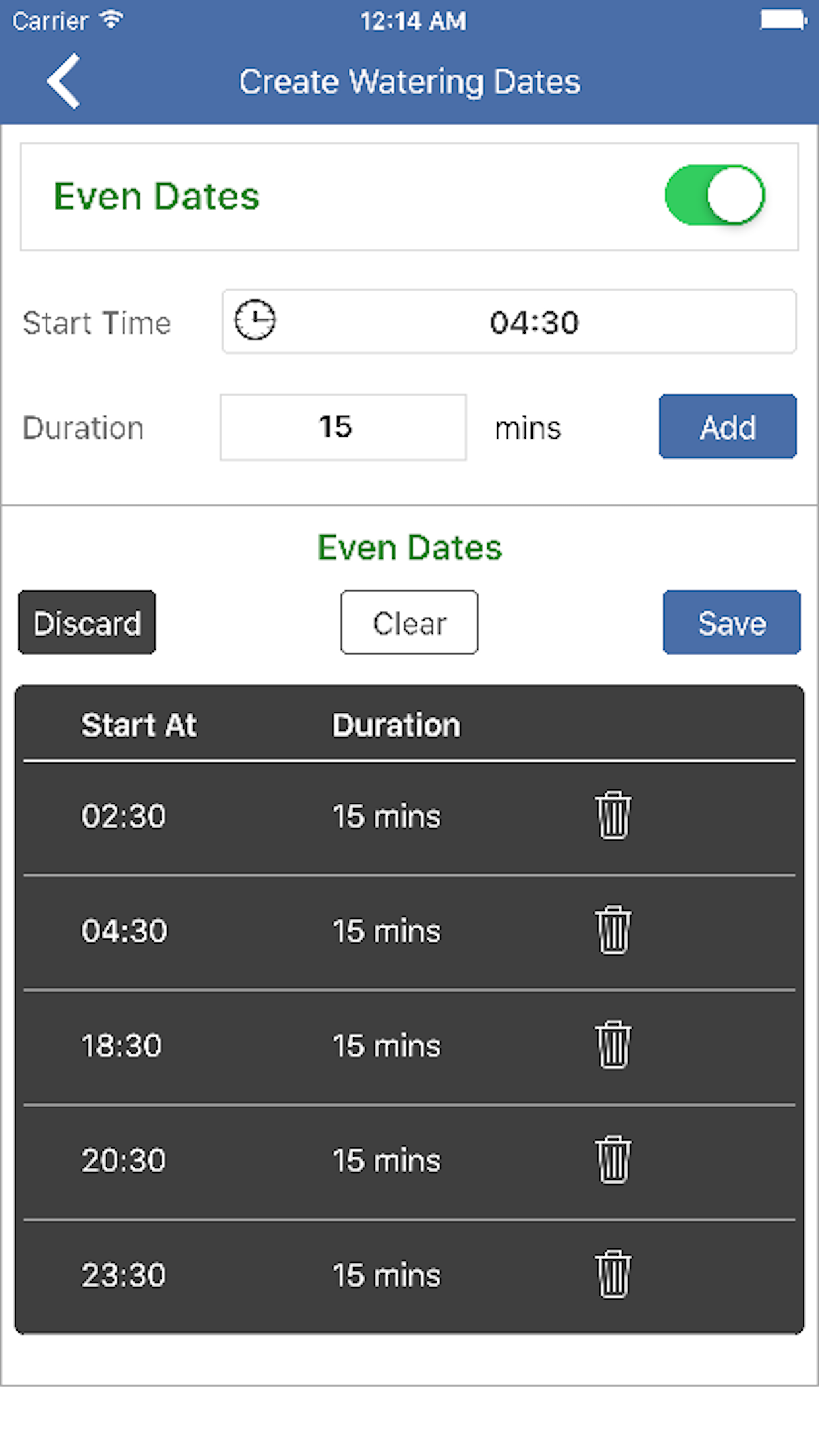Tap the back arrow icon
This screenshot has height=1456, width=819.
(64, 81)
